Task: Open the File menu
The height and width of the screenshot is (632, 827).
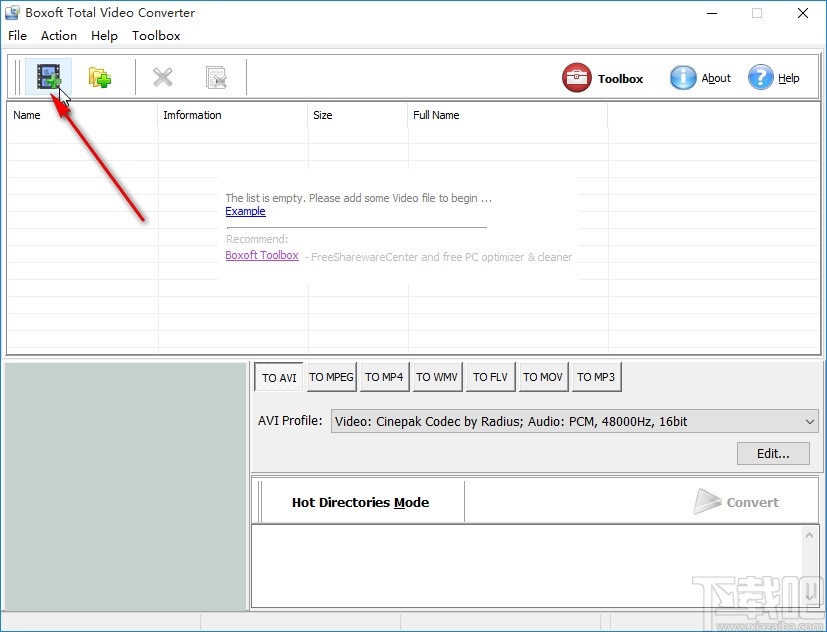Action: (17, 35)
